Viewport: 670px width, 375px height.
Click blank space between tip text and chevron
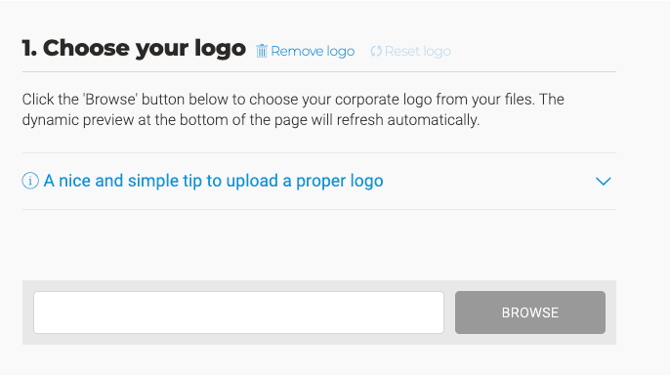[489, 181]
